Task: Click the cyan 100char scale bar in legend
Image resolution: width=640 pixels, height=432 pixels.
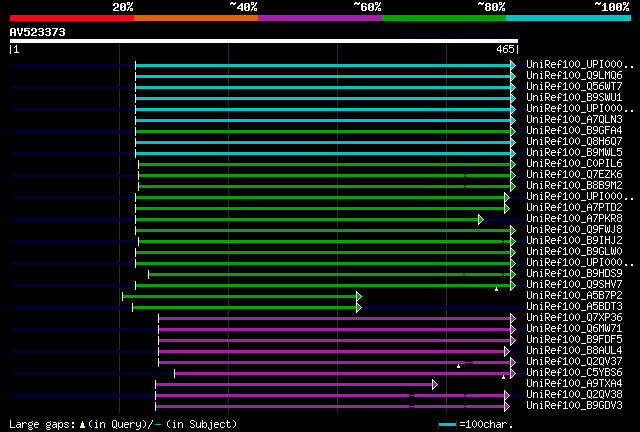Action: tap(447, 425)
